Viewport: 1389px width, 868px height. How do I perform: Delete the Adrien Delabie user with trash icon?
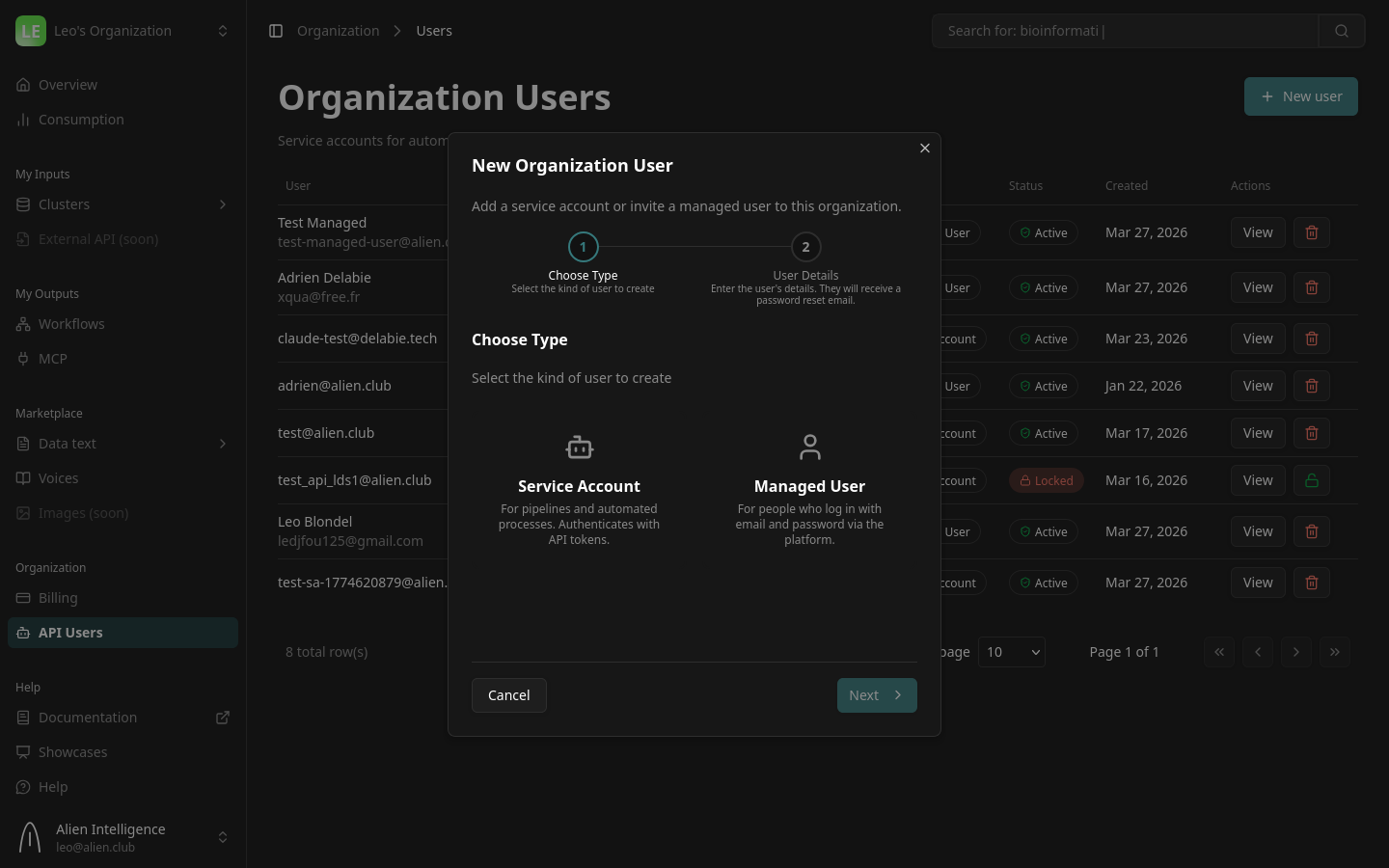click(1311, 287)
